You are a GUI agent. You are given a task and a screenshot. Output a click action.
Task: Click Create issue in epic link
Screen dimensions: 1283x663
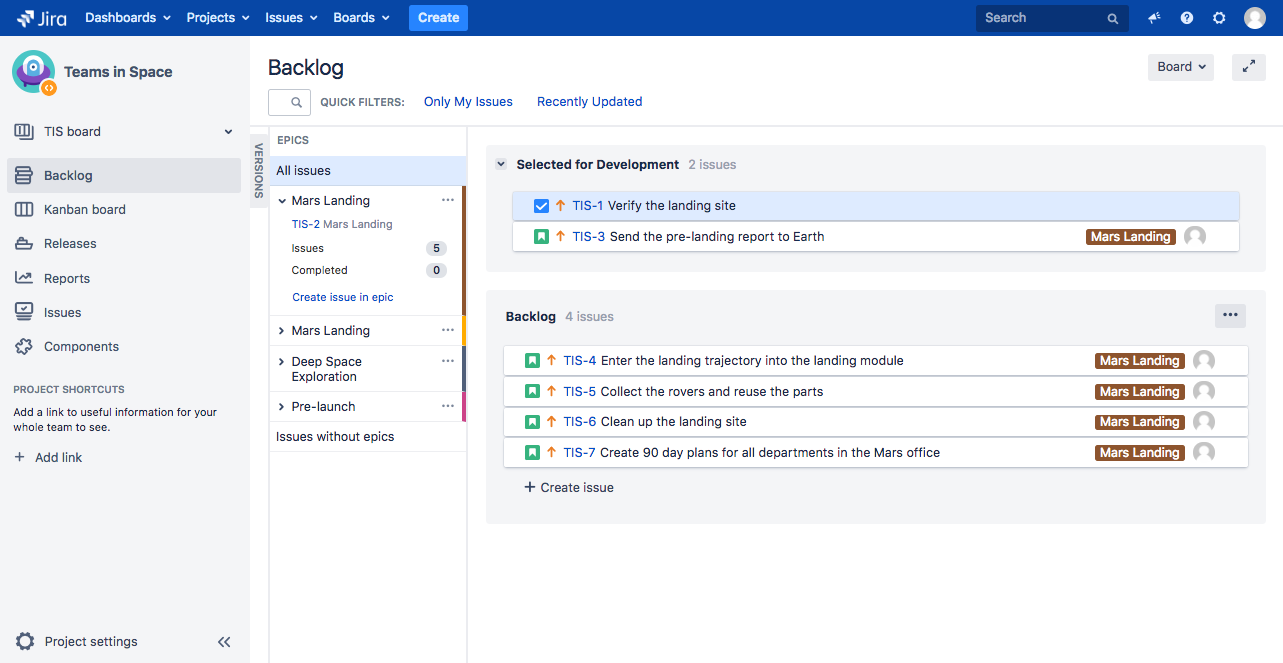click(343, 297)
